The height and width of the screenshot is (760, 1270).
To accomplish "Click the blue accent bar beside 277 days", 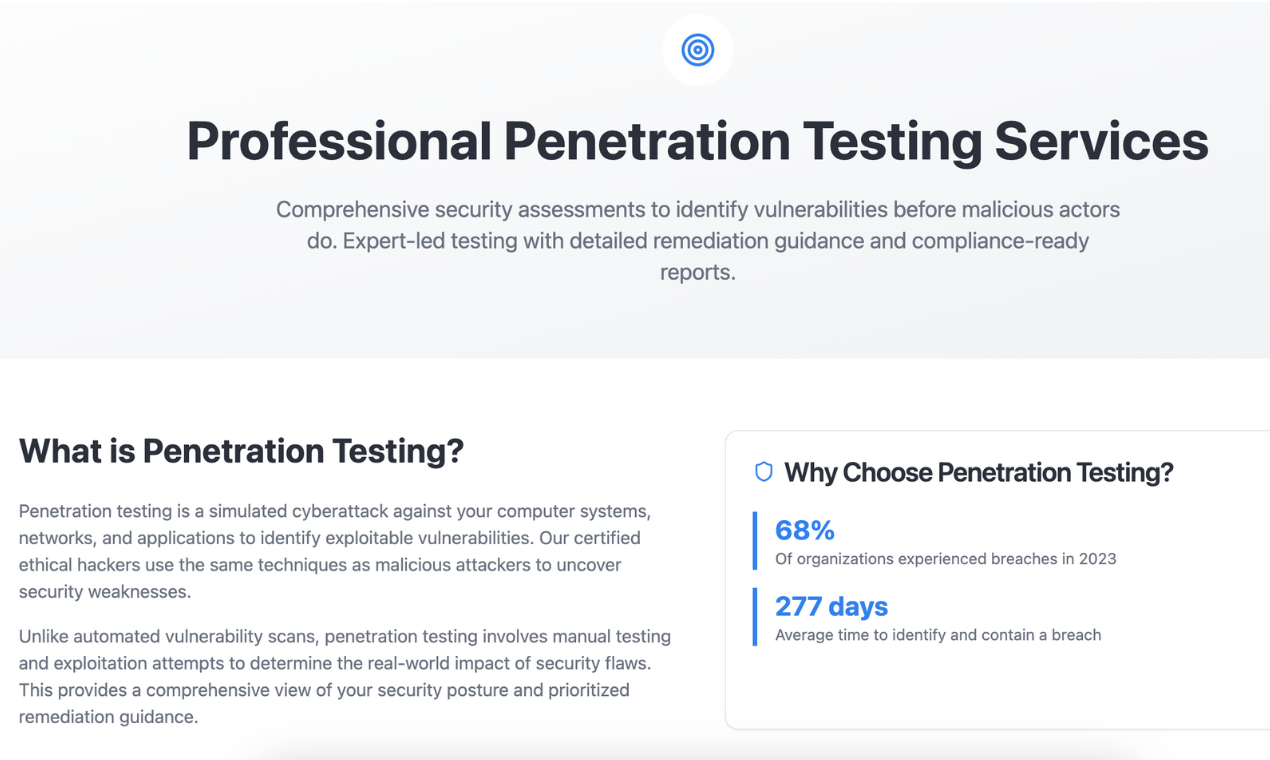I will [755, 617].
